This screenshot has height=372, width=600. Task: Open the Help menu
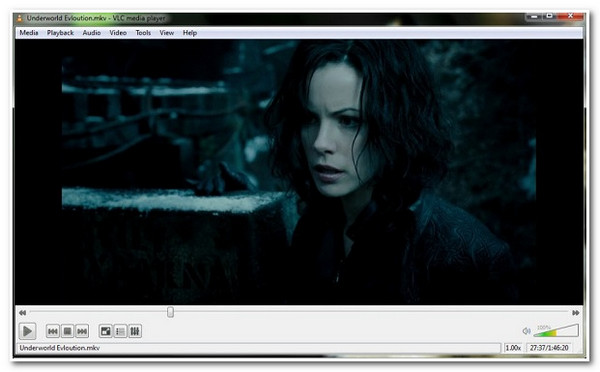(189, 33)
